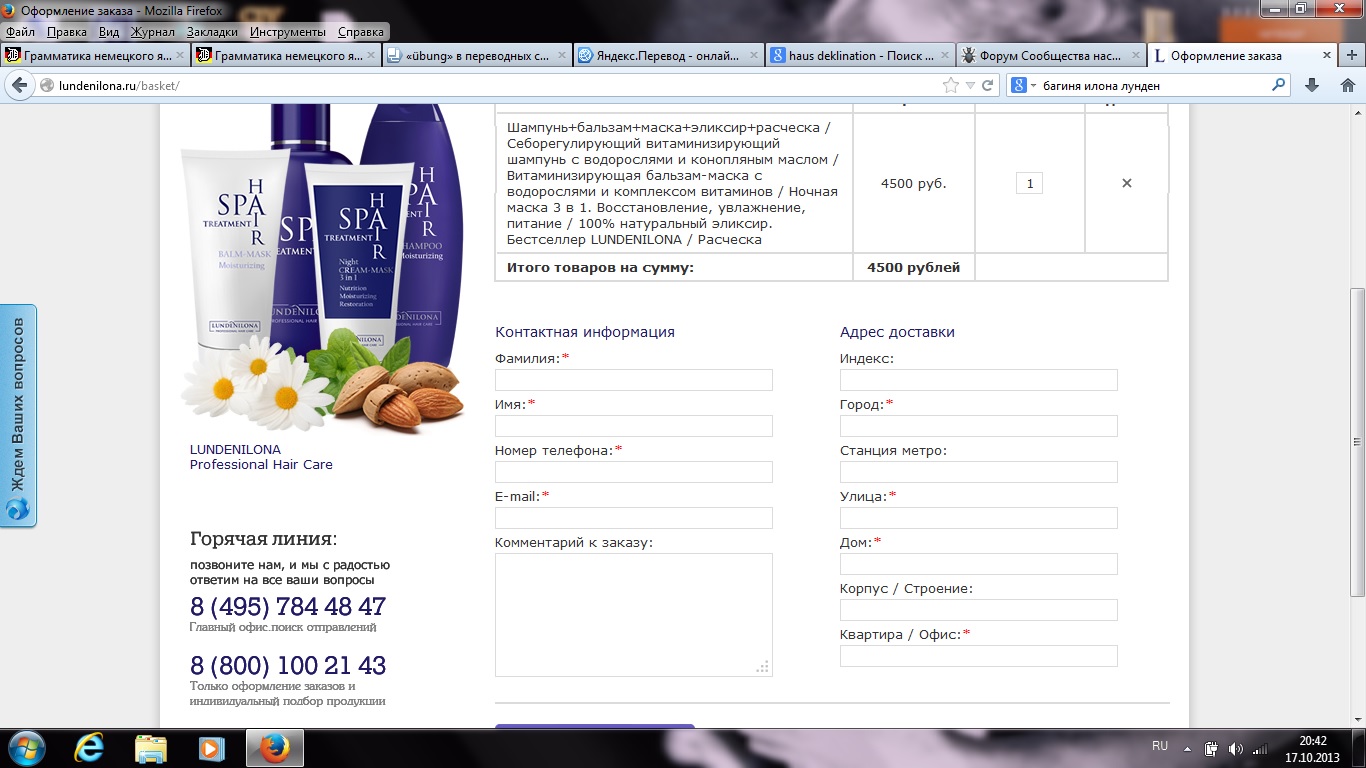Click the Фамилия input field
1366x768 pixels.
click(x=634, y=380)
